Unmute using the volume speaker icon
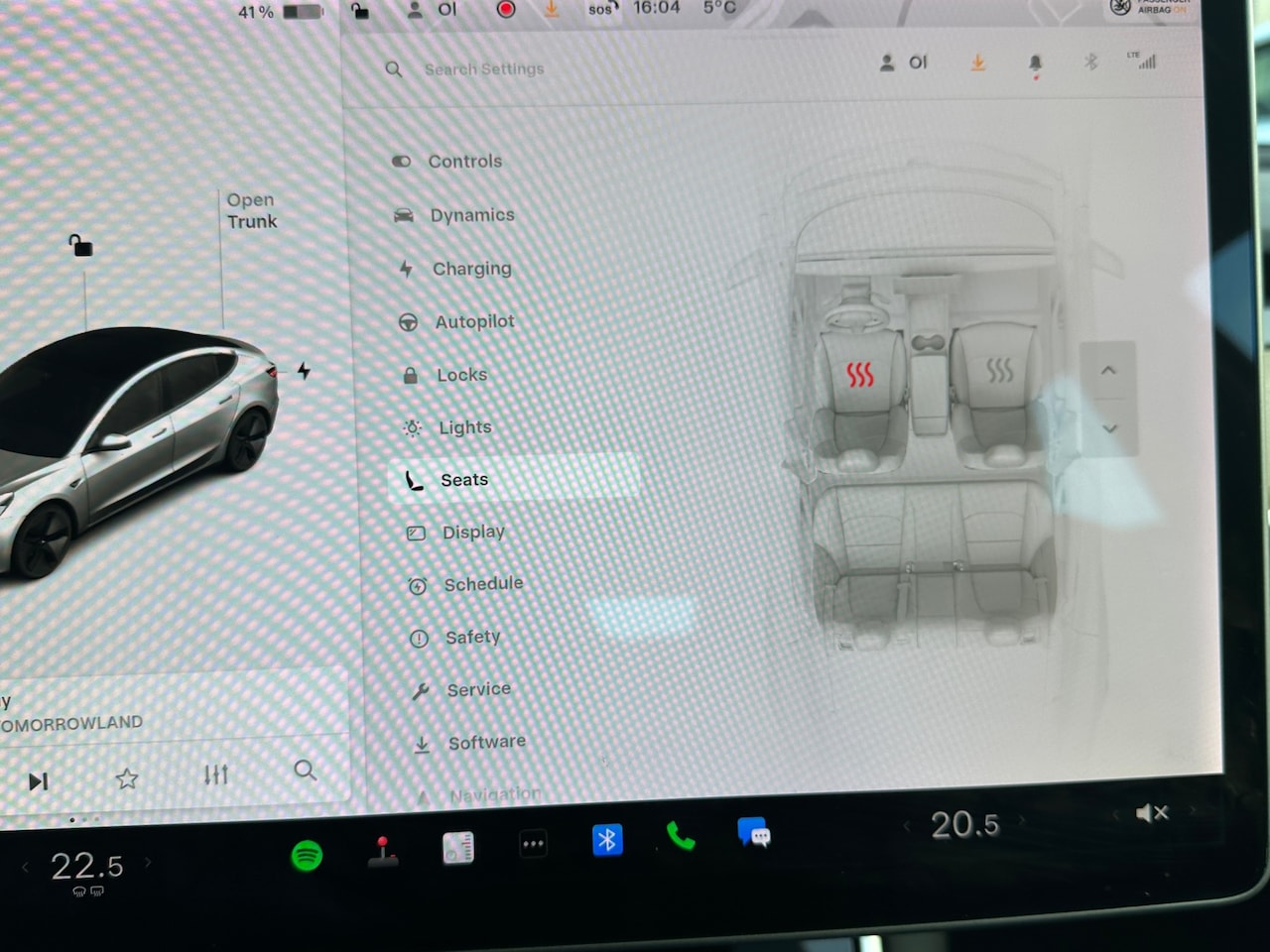This screenshot has height=952, width=1270. (1151, 814)
